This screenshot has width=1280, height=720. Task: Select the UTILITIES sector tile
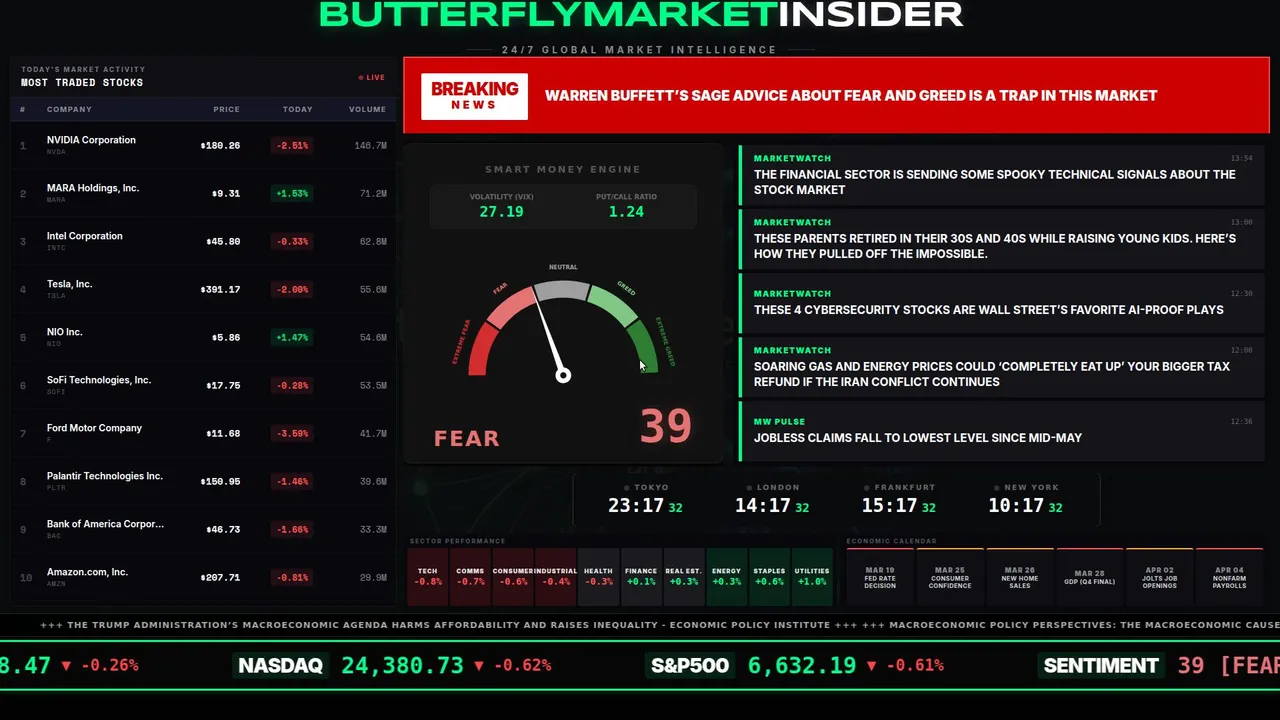[812, 577]
